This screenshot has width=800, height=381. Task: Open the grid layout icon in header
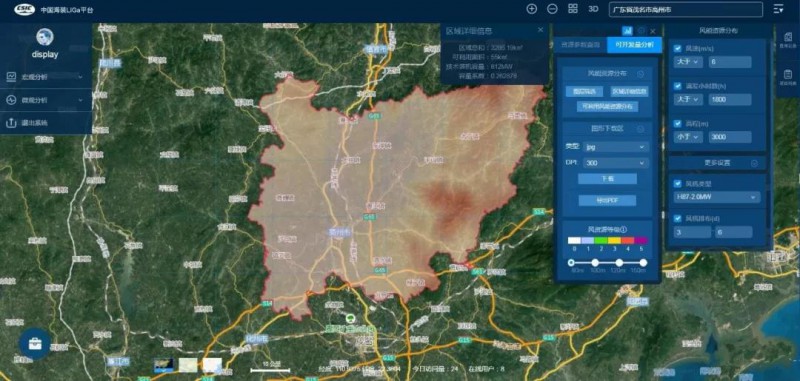pos(573,9)
